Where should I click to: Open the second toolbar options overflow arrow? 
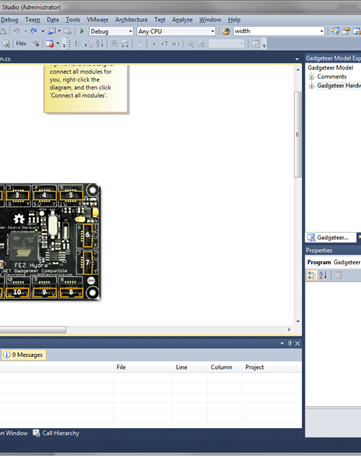(x=264, y=44)
